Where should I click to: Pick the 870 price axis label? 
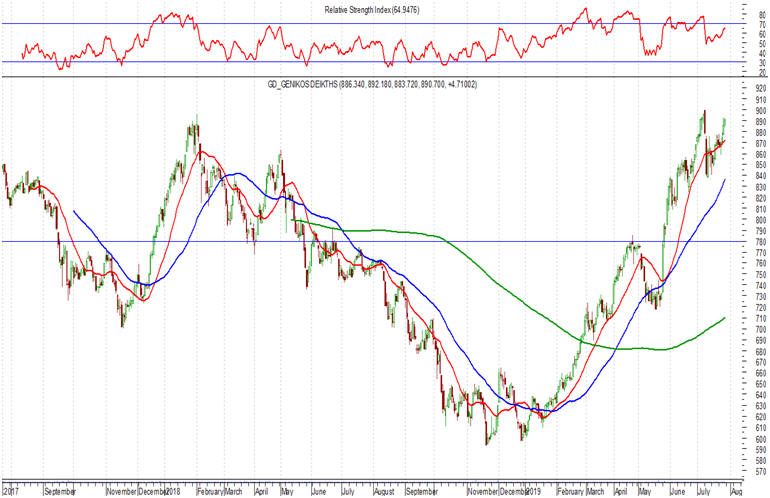761,143
